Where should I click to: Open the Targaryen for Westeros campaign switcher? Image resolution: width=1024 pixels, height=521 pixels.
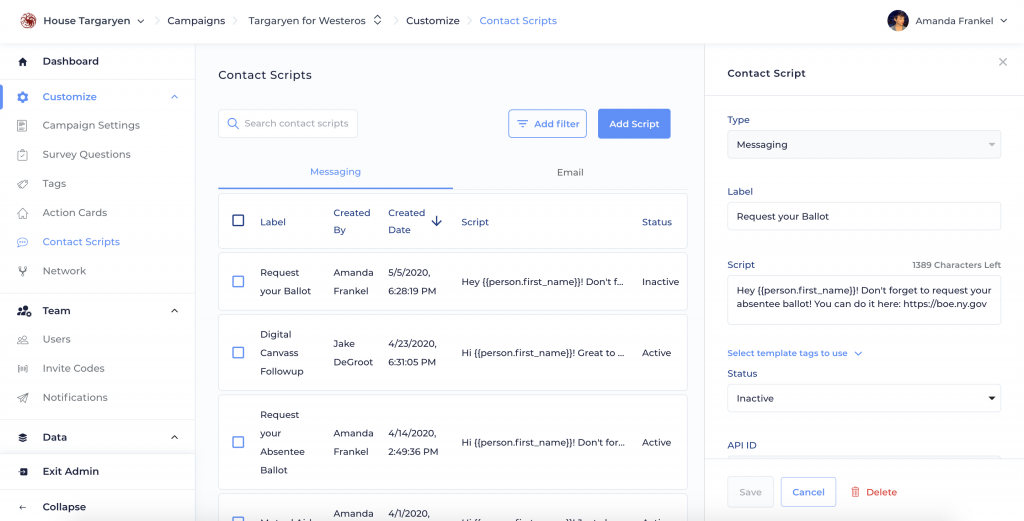coord(377,20)
